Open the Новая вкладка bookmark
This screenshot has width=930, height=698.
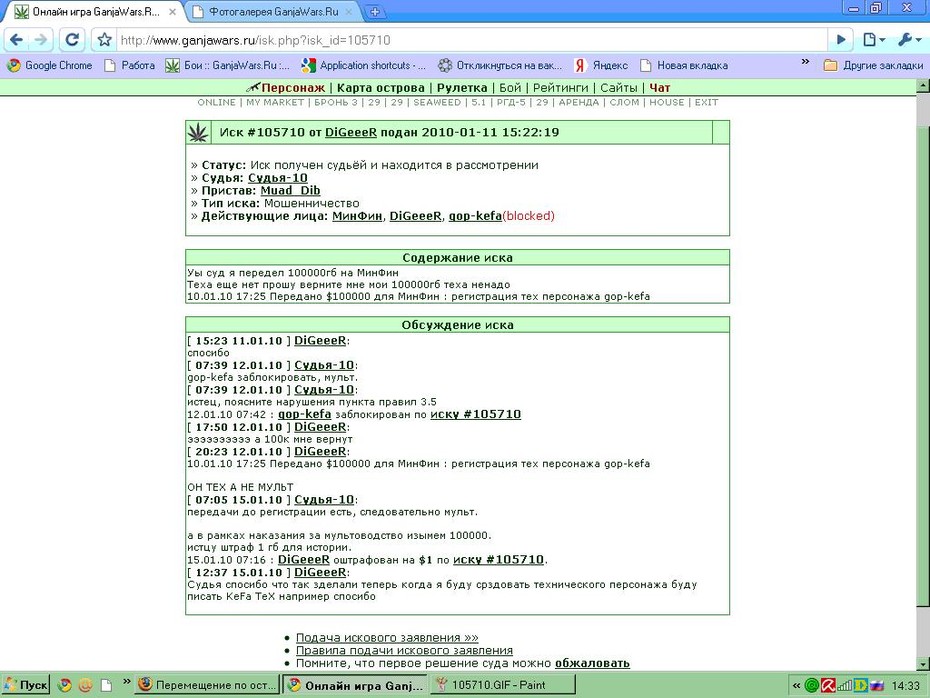[683, 65]
